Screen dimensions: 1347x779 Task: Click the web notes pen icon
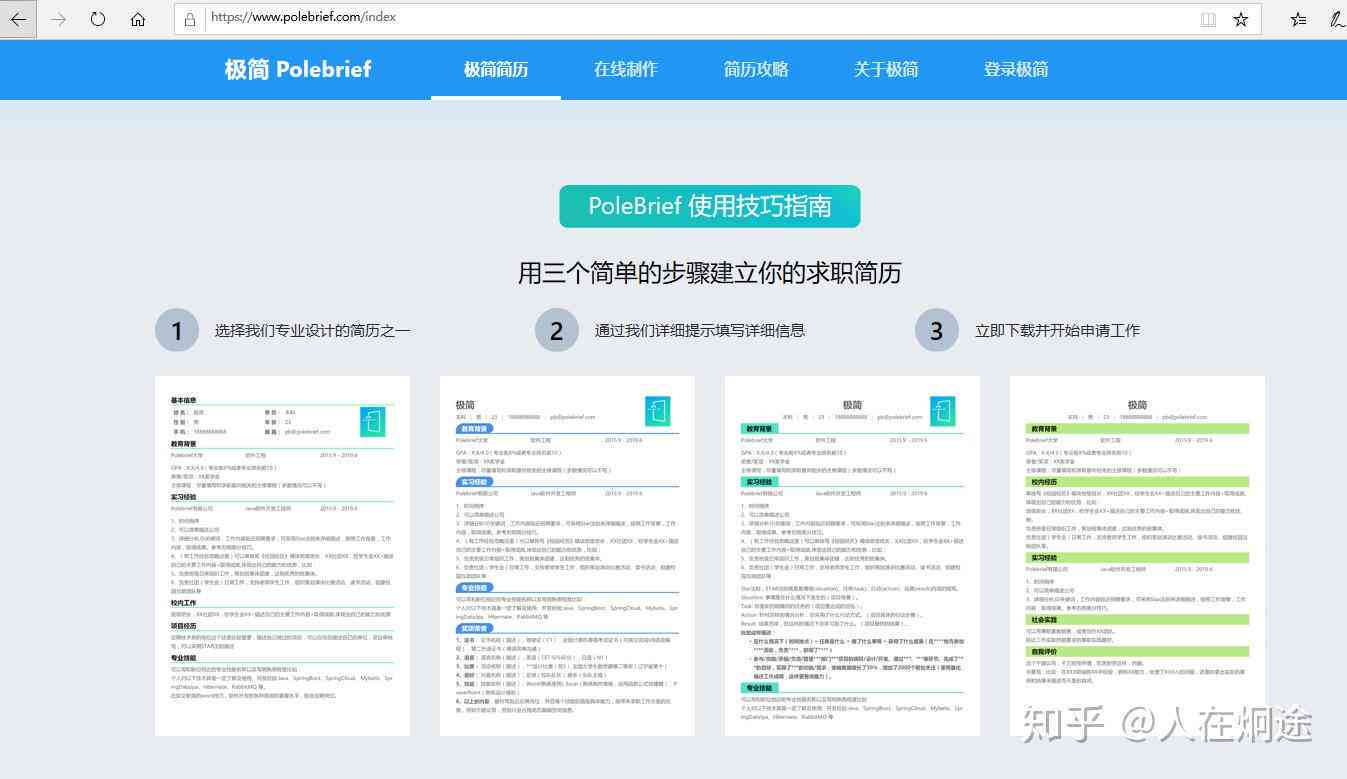point(1337,19)
